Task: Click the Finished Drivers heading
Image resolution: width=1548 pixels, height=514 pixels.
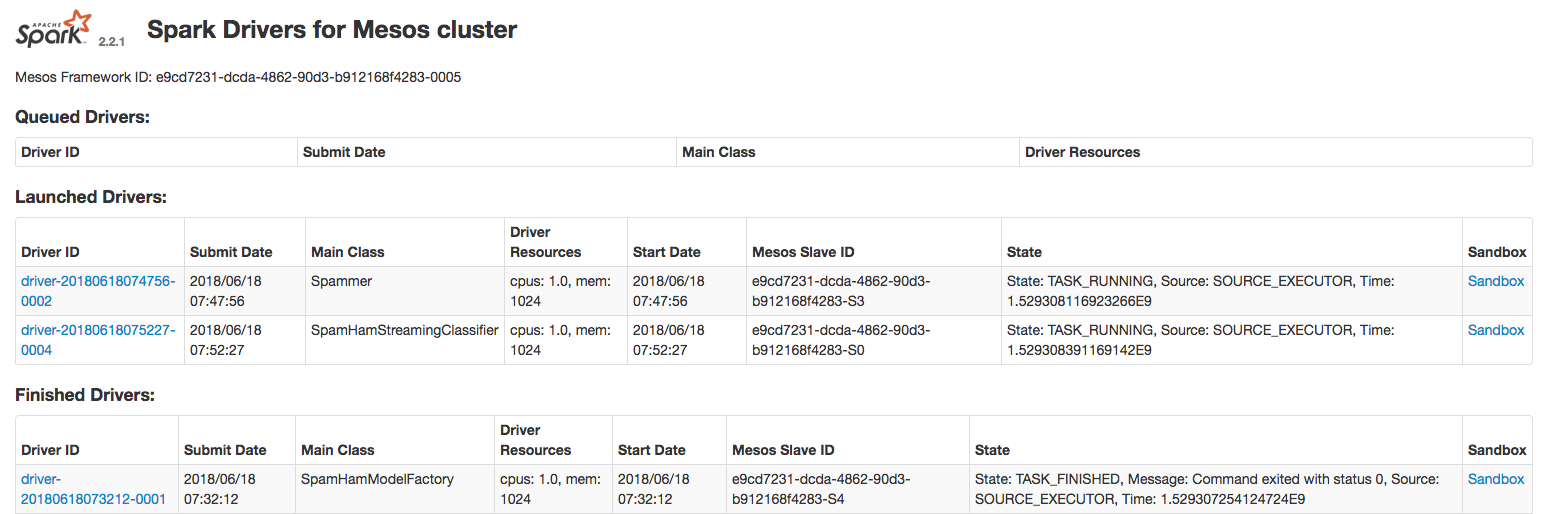Action: tap(85, 395)
